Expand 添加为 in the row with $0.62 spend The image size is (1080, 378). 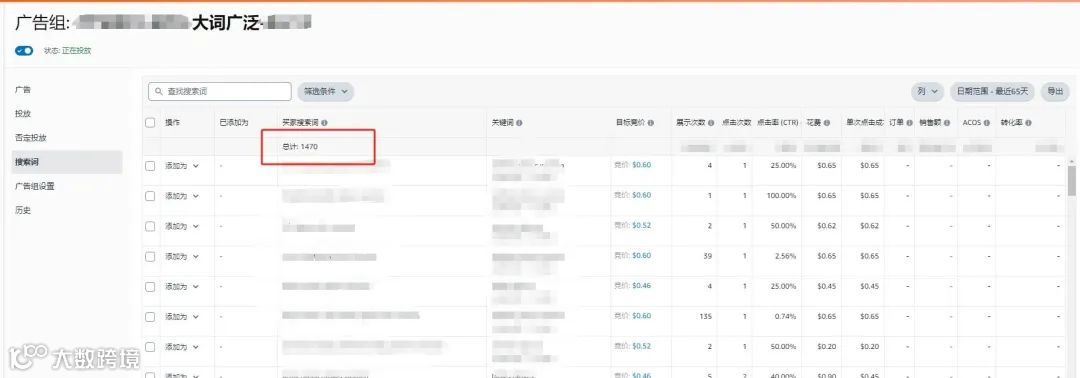[x=182, y=227]
